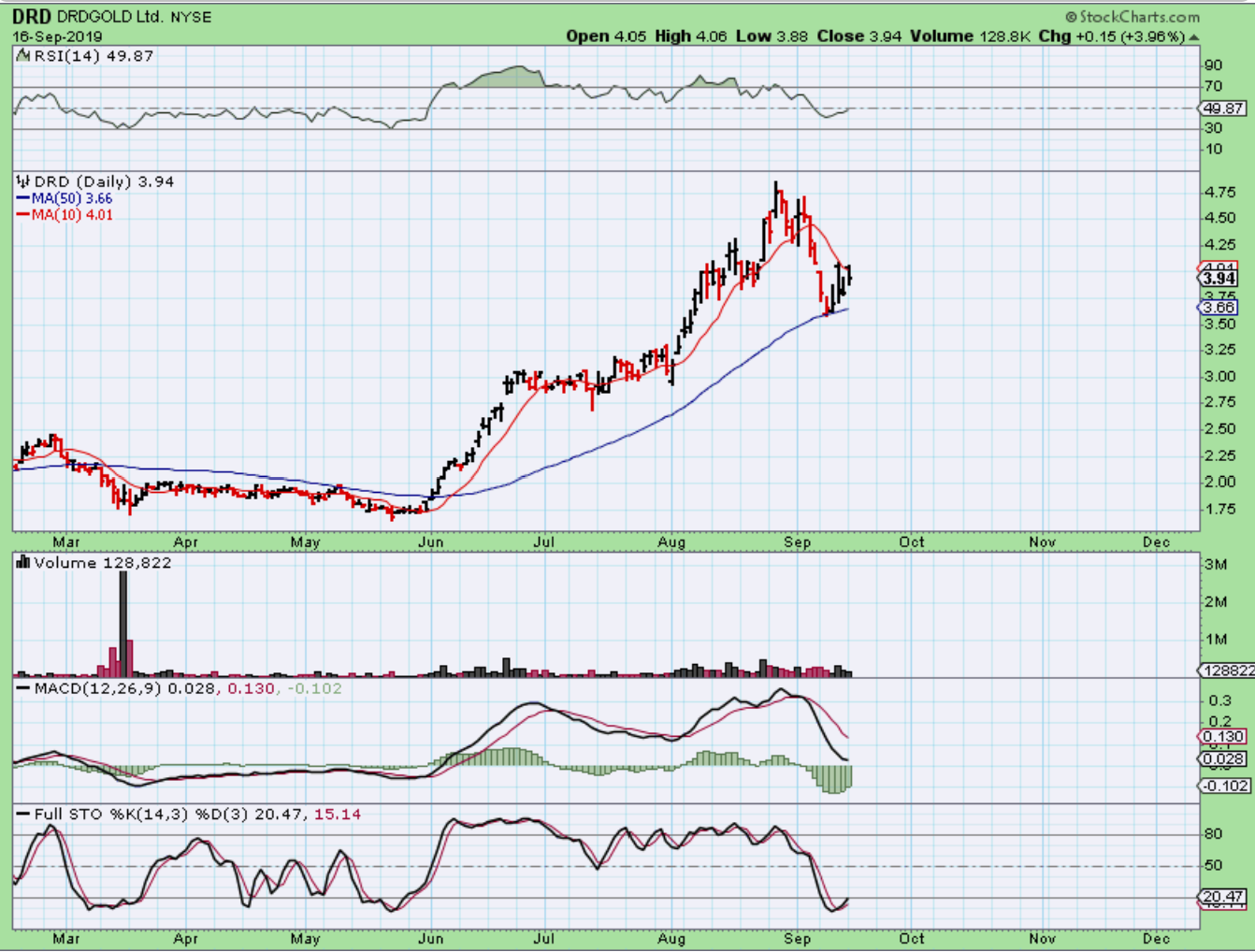The height and width of the screenshot is (952, 1255).
Task: Select the blue MA(50) legend swatch
Action: pos(22,198)
